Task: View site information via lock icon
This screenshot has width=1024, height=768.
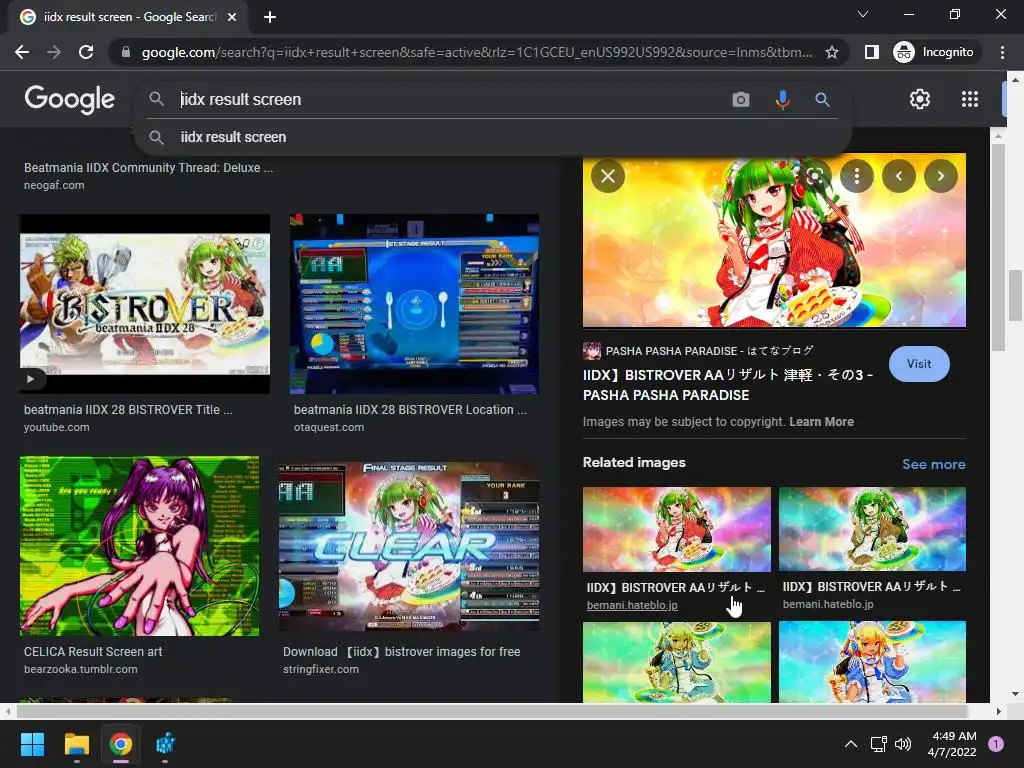Action: [x=126, y=52]
